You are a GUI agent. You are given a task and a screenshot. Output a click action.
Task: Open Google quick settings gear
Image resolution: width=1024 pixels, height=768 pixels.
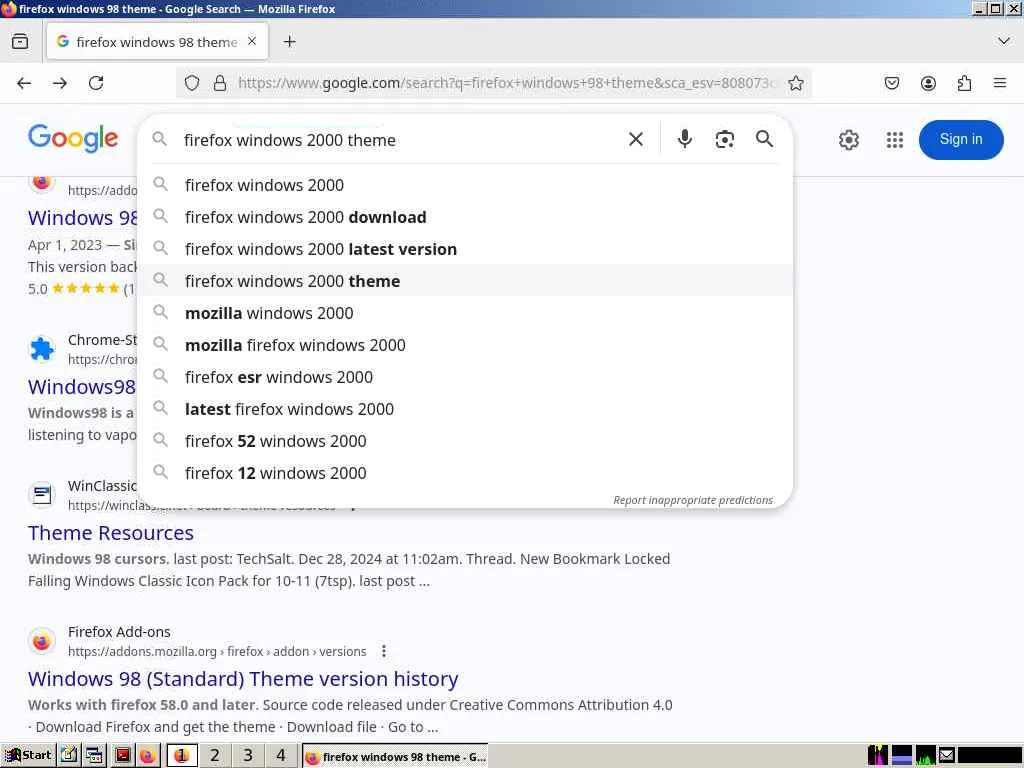[x=848, y=140]
